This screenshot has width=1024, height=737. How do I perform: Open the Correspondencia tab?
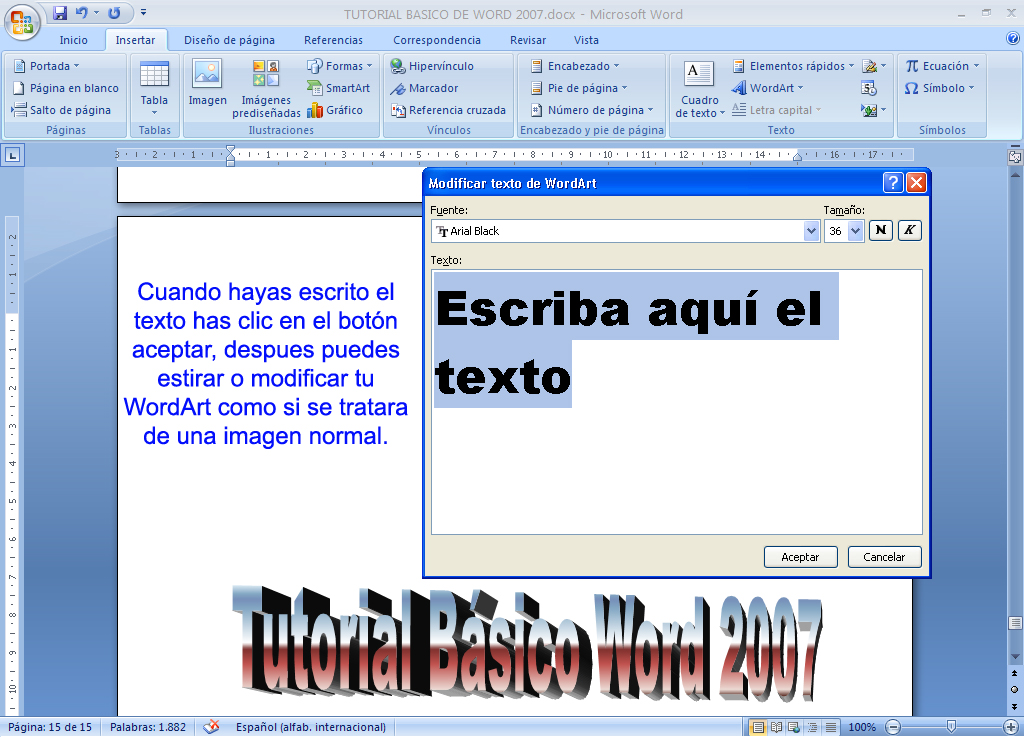436,40
